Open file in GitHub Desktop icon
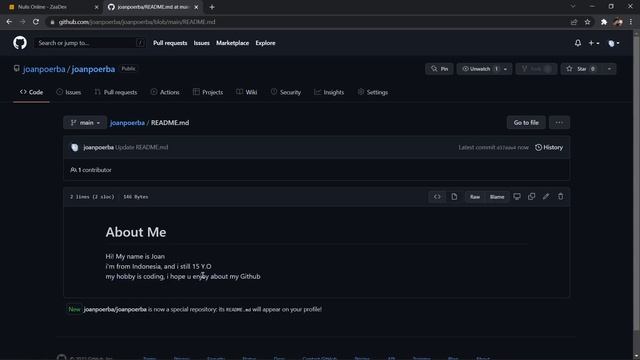The height and width of the screenshot is (360, 640). click(x=517, y=196)
